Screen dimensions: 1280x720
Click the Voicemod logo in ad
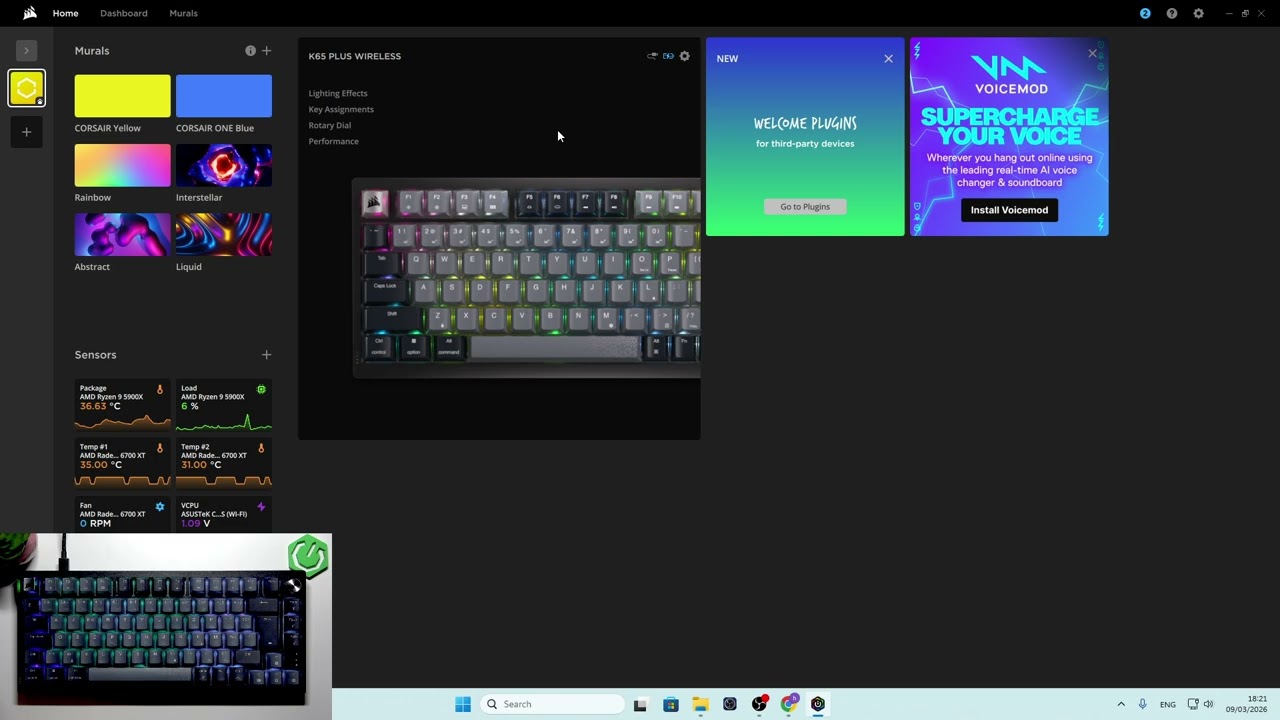(x=1010, y=74)
